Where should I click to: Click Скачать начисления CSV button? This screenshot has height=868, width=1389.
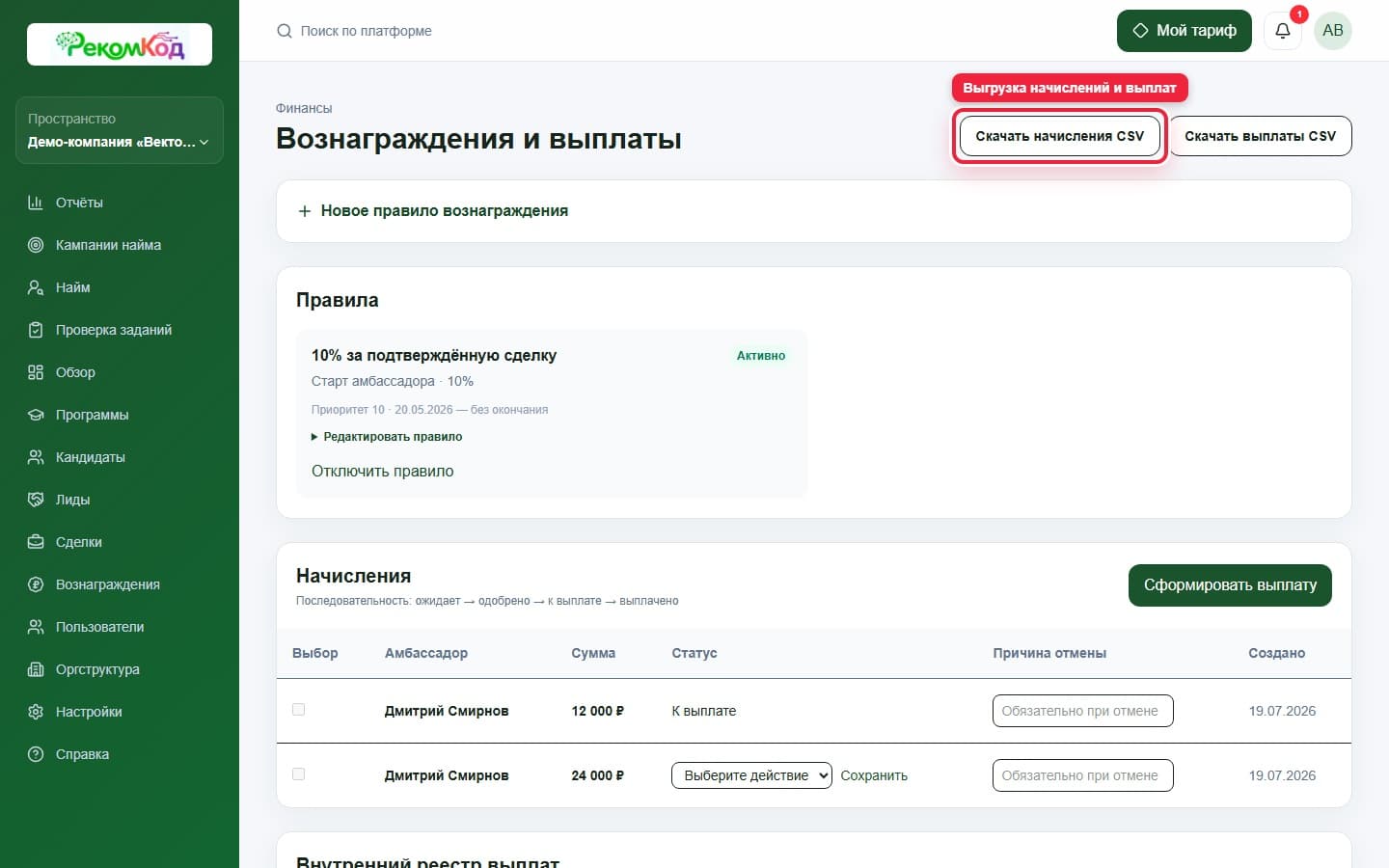pyautogui.click(x=1059, y=136)
